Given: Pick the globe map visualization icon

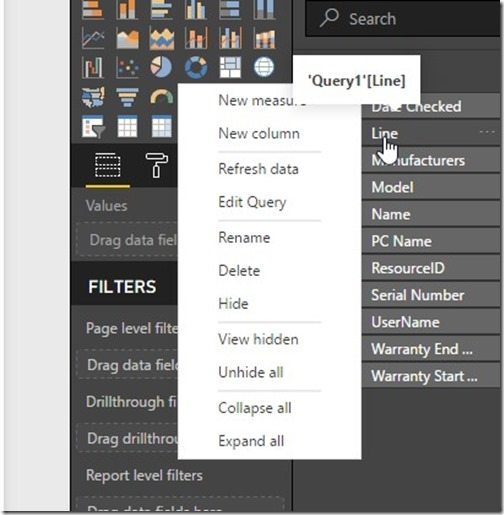Looking at the screenshot, I should 264,67.
